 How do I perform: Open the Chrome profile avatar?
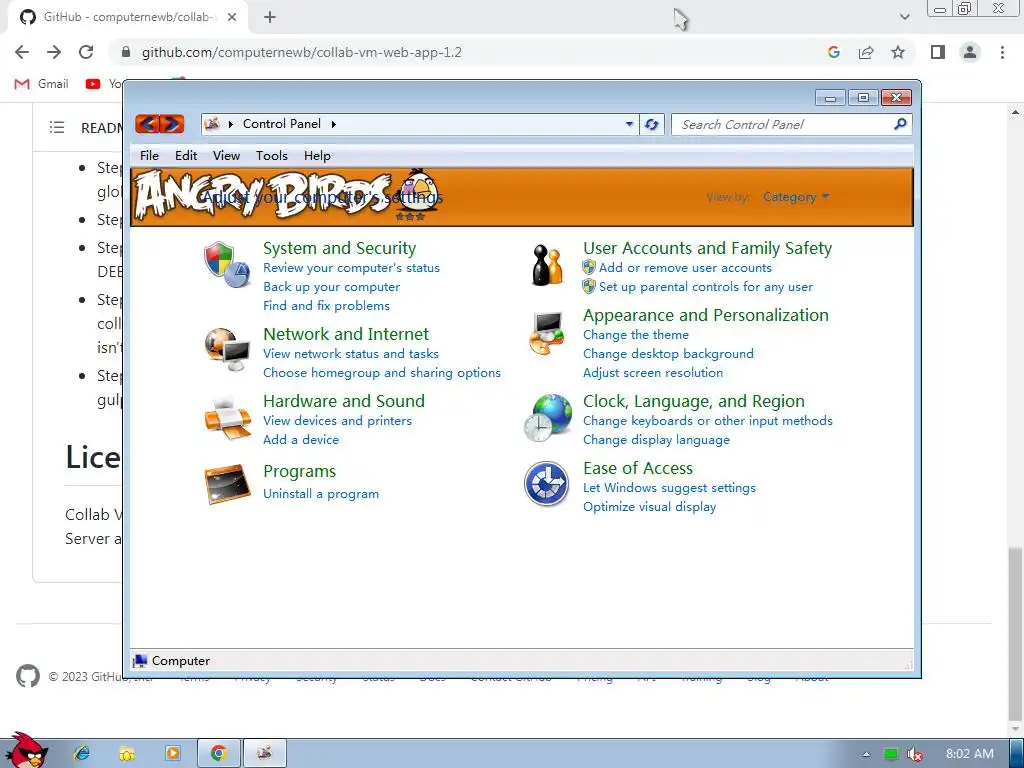(970, 52)
